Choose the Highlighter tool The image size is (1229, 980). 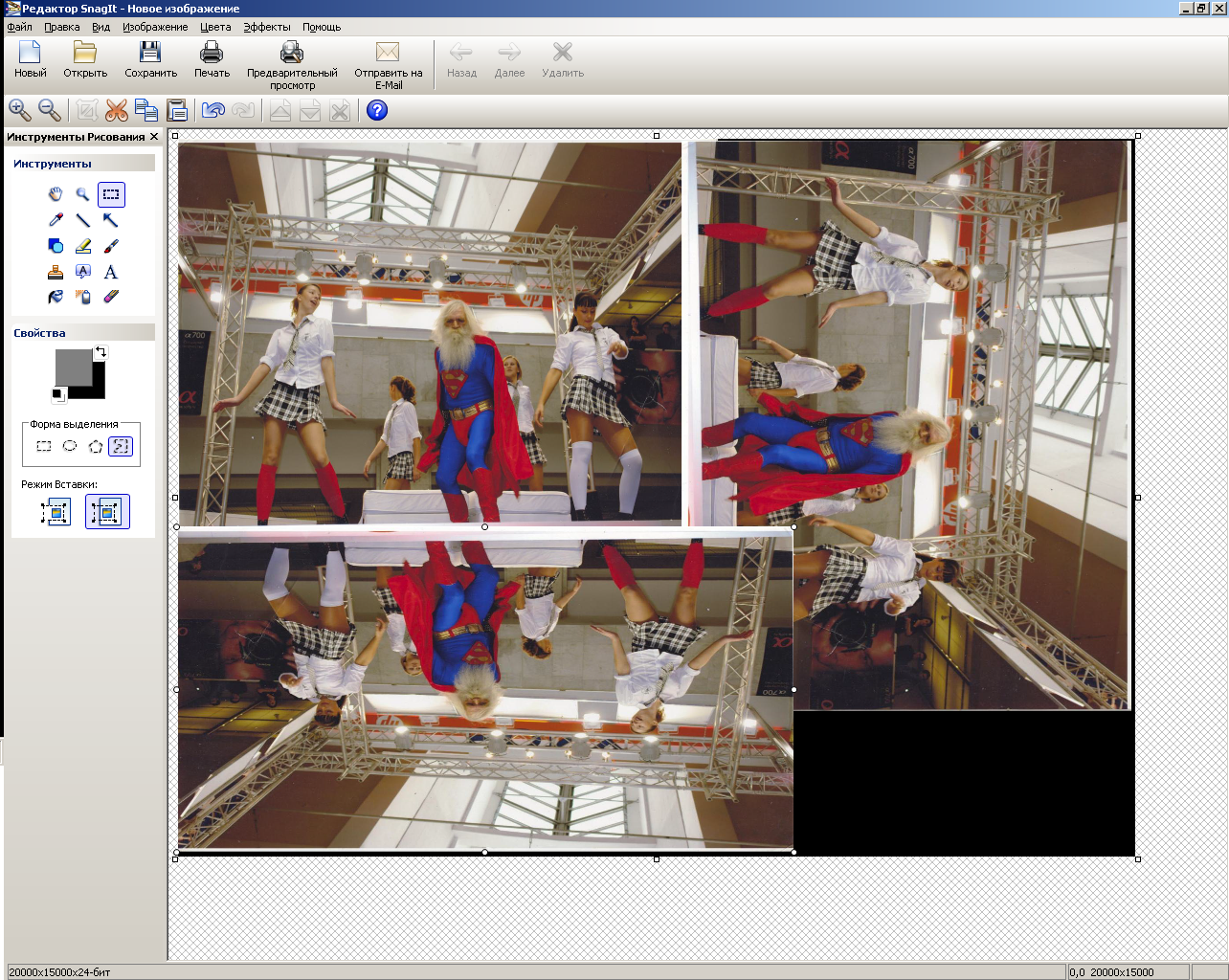83,246
